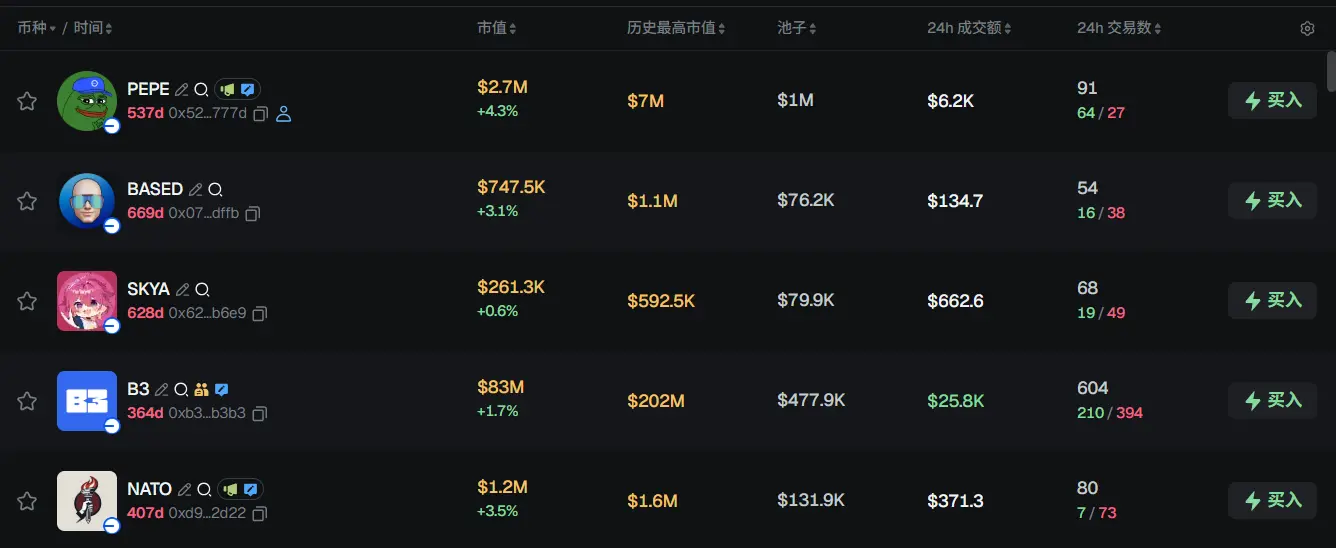Click 买入 button for B3
Viewport: 1336px width, 548px height.
pyautogui.click(x=1272, y=400)
